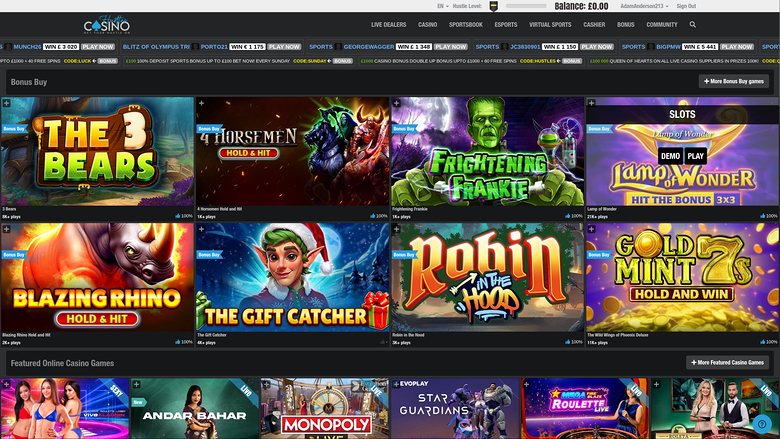Open the search magnifier icon
The width and height of the screenshot is (780, 439).
(692, 24)
